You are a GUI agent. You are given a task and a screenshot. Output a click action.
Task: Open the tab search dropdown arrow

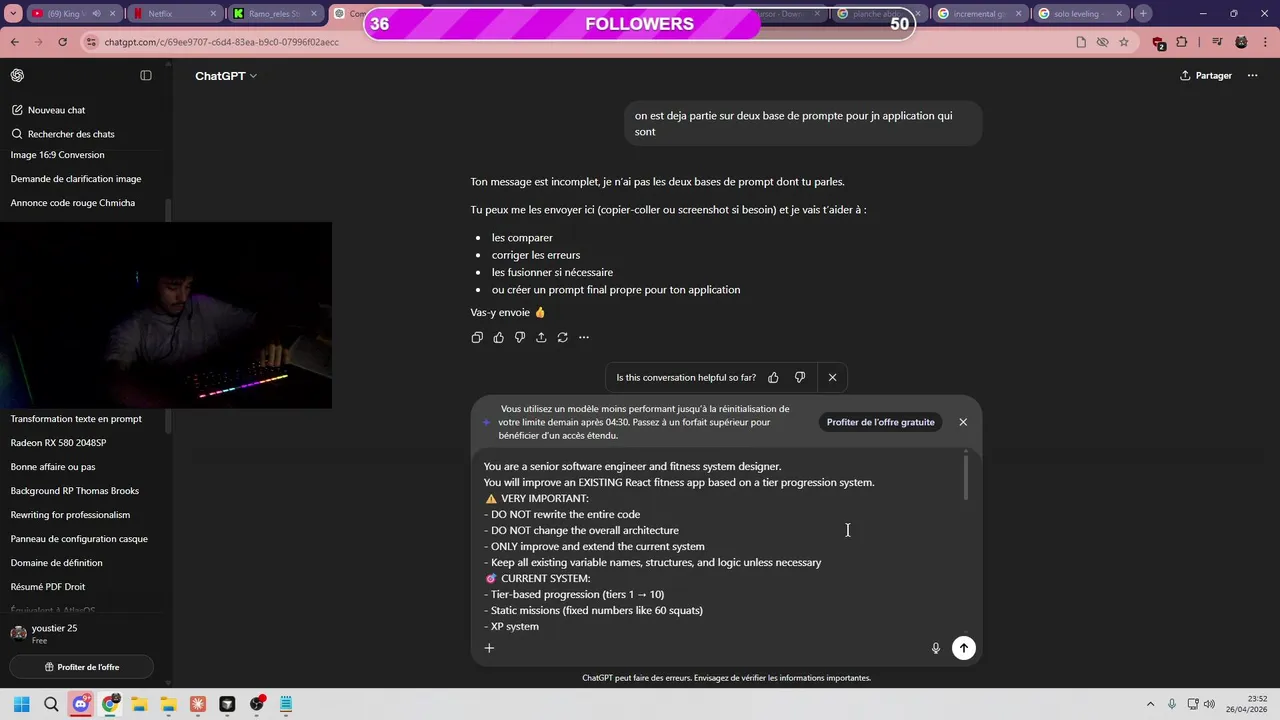[x=14, y=14]
